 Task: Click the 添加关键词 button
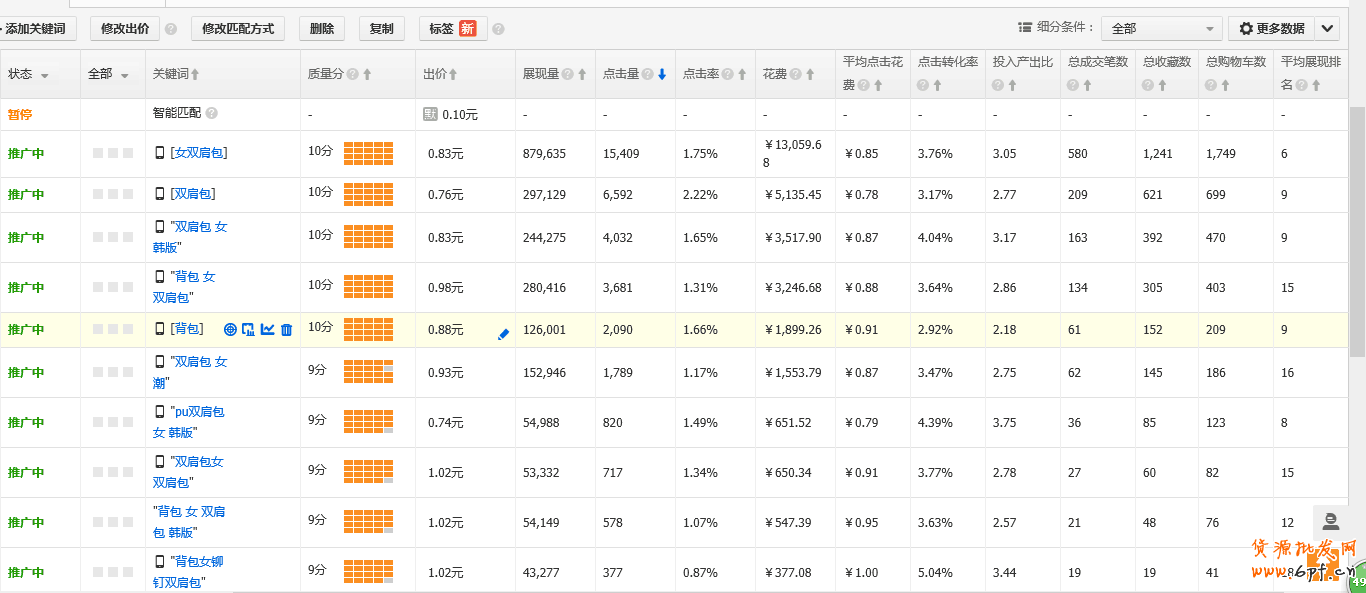coord(36,28)
